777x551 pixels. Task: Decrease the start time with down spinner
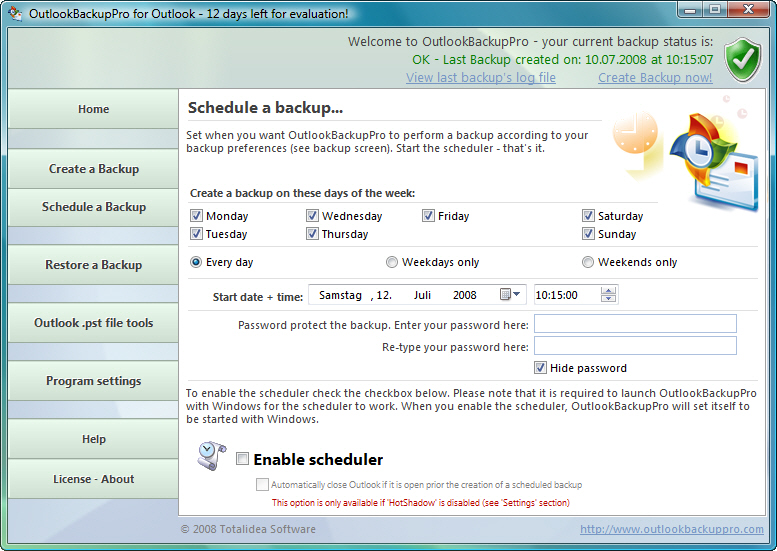609,298
